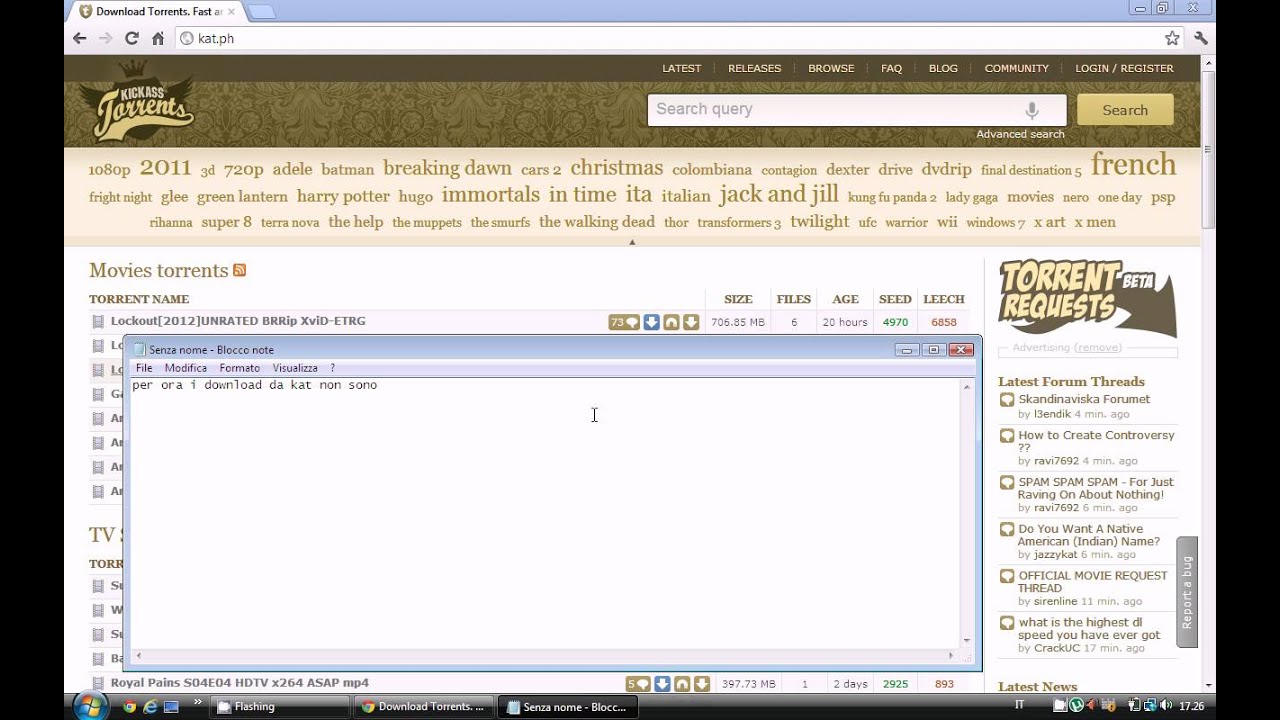This screenshot has width=1280, height=720.
Task: Open the ? help menu in Notepad
Action: 332,368
